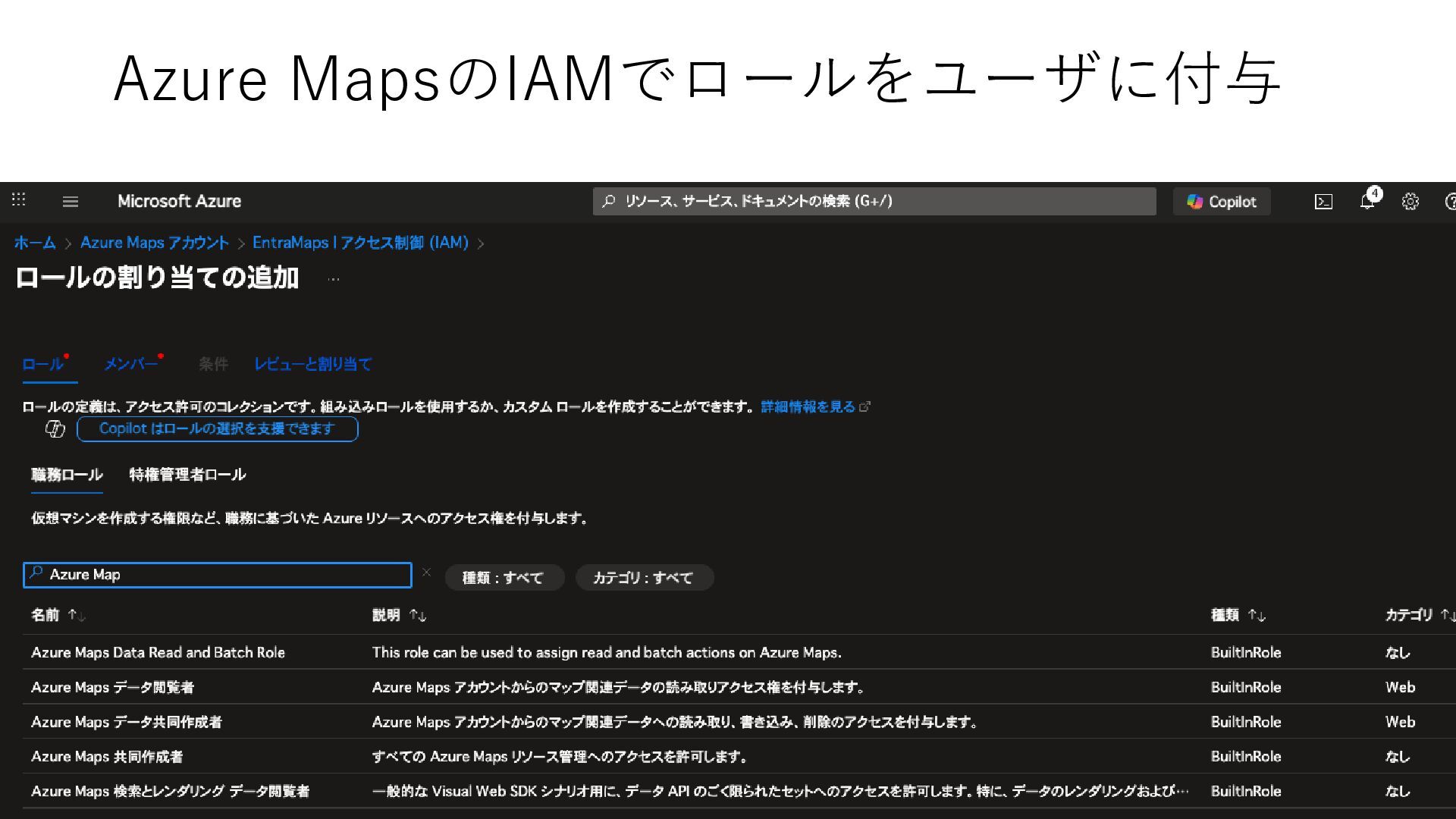Screen dimensions: 1456x819
Task: Click the ellipsis next to page title
Action: (334, 279)
